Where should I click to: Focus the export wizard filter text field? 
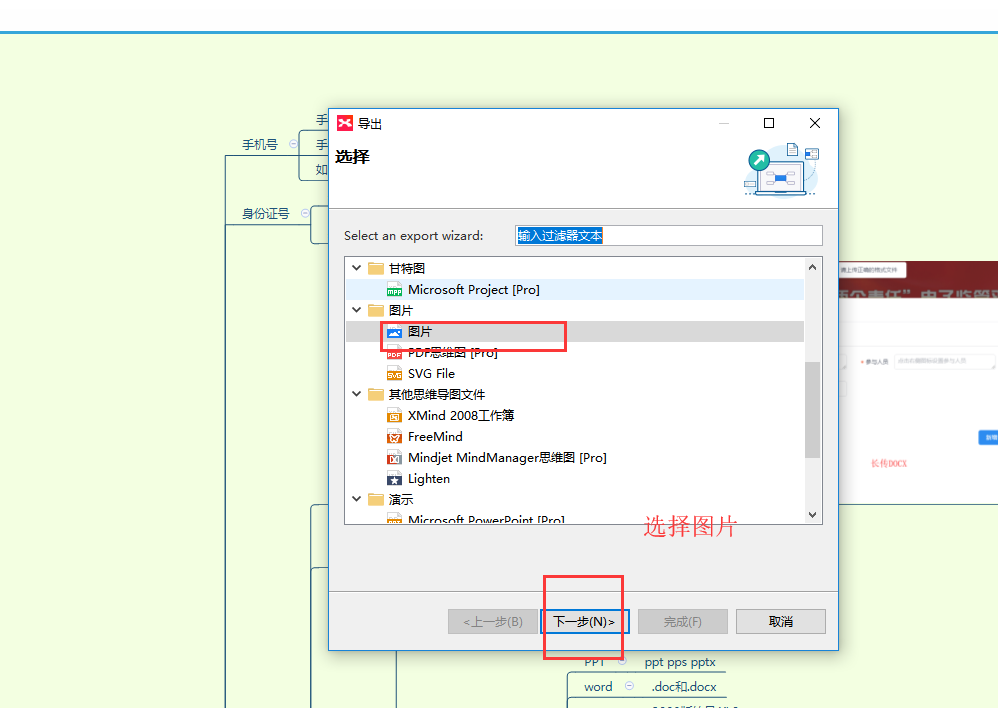[x=669, y=236]
